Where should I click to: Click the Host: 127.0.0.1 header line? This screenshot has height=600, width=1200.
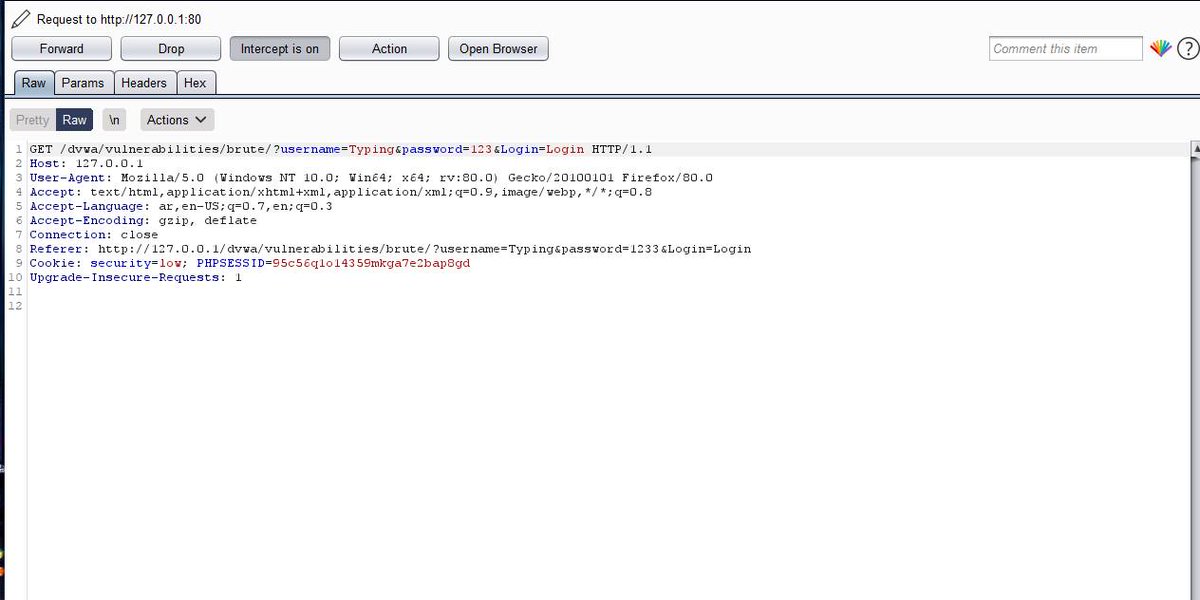86,163
